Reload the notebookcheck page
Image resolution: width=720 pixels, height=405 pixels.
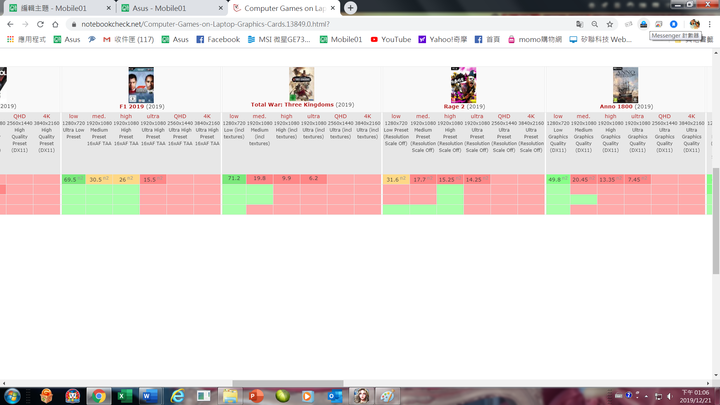point(40,24)
